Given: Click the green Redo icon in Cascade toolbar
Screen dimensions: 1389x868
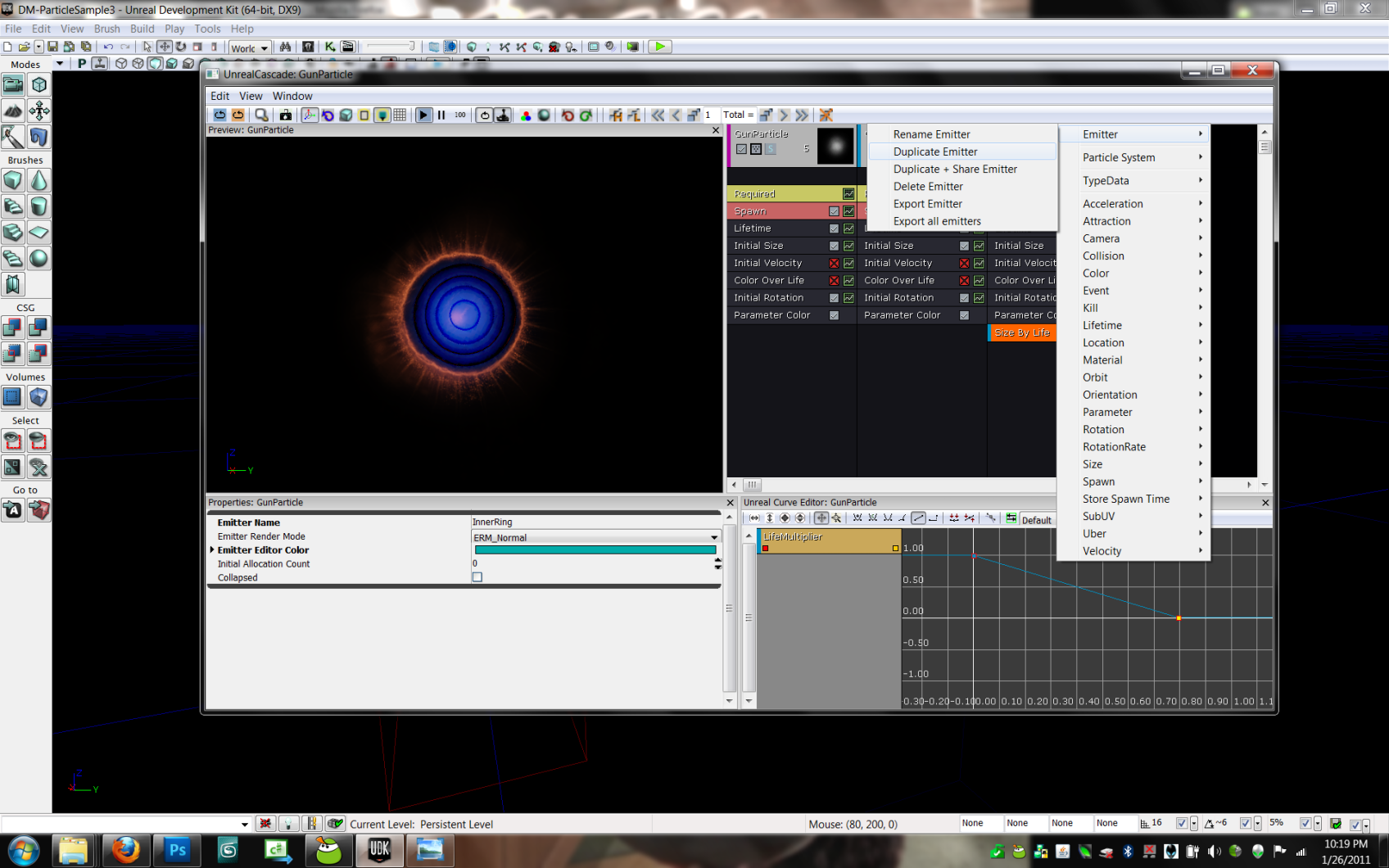Looking at the screenshot, I should coord(586,115).
